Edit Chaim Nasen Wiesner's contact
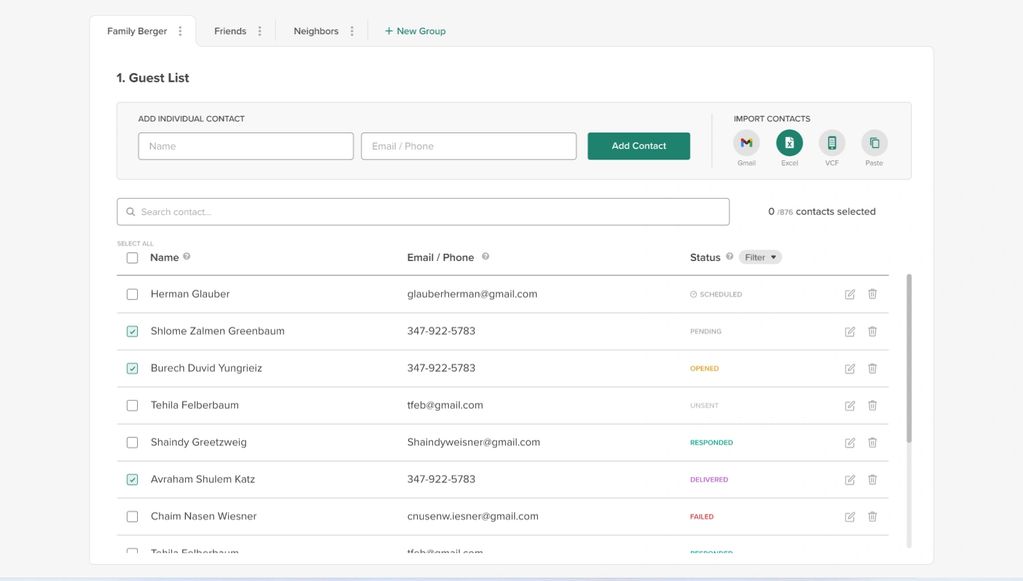 [x=849, y=517]
